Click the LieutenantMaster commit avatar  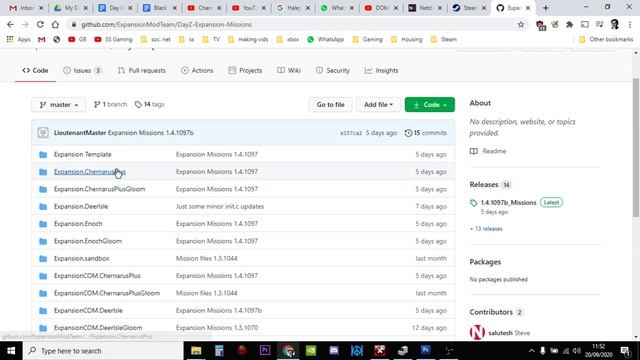tap(43, 133)
